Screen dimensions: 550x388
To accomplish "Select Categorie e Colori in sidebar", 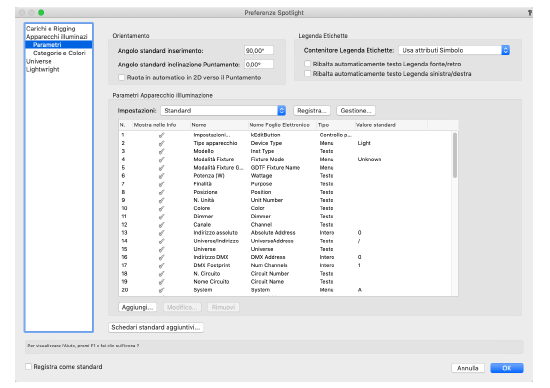I will [x=59, y=53].
